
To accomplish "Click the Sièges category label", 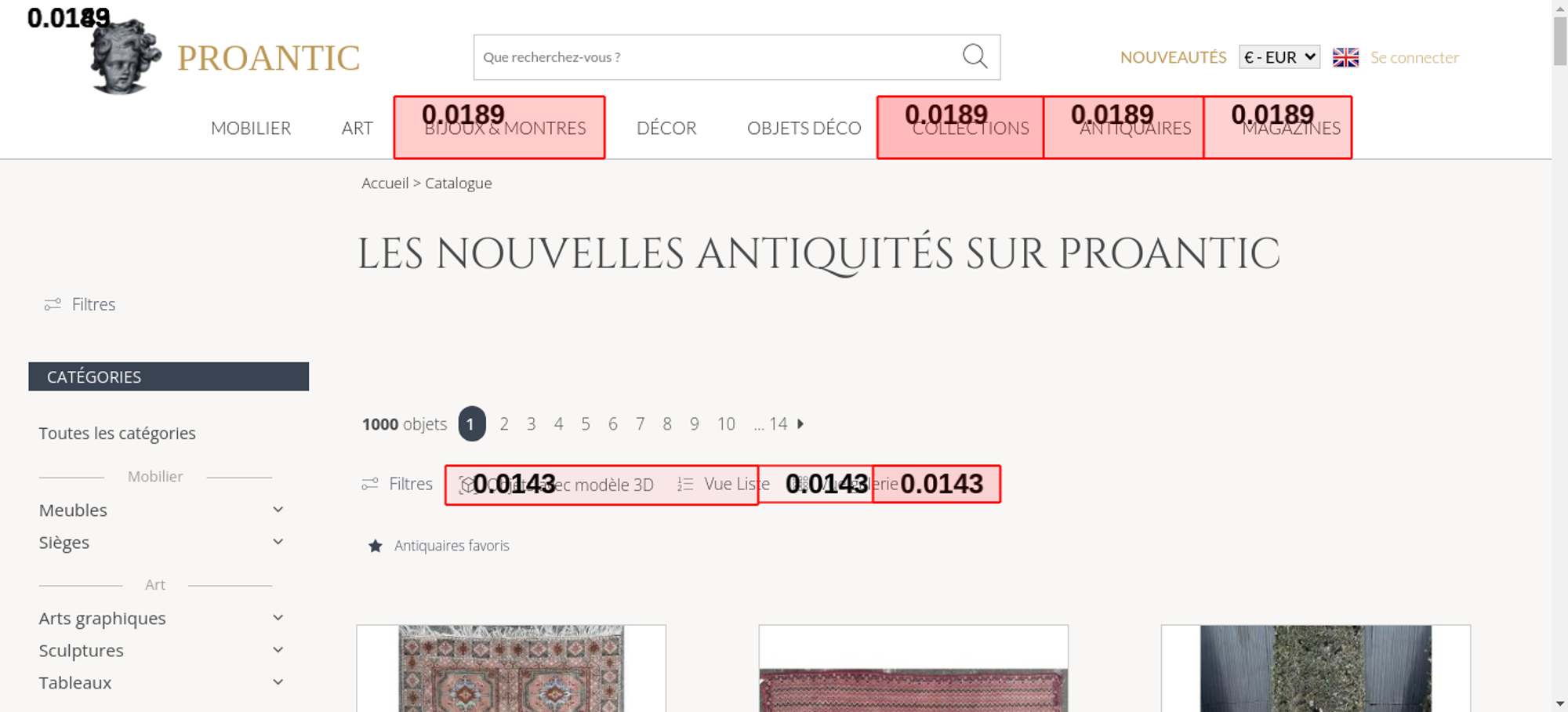I will point(64,542).
